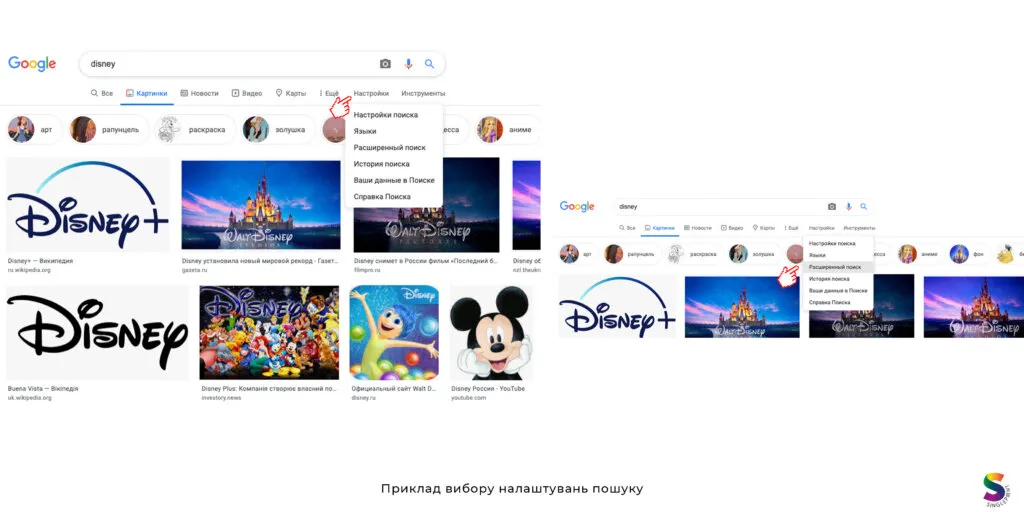Open Disney characters collage thumbnail
This screenshot has height=512, width=1024.
(x=269, y=332)
